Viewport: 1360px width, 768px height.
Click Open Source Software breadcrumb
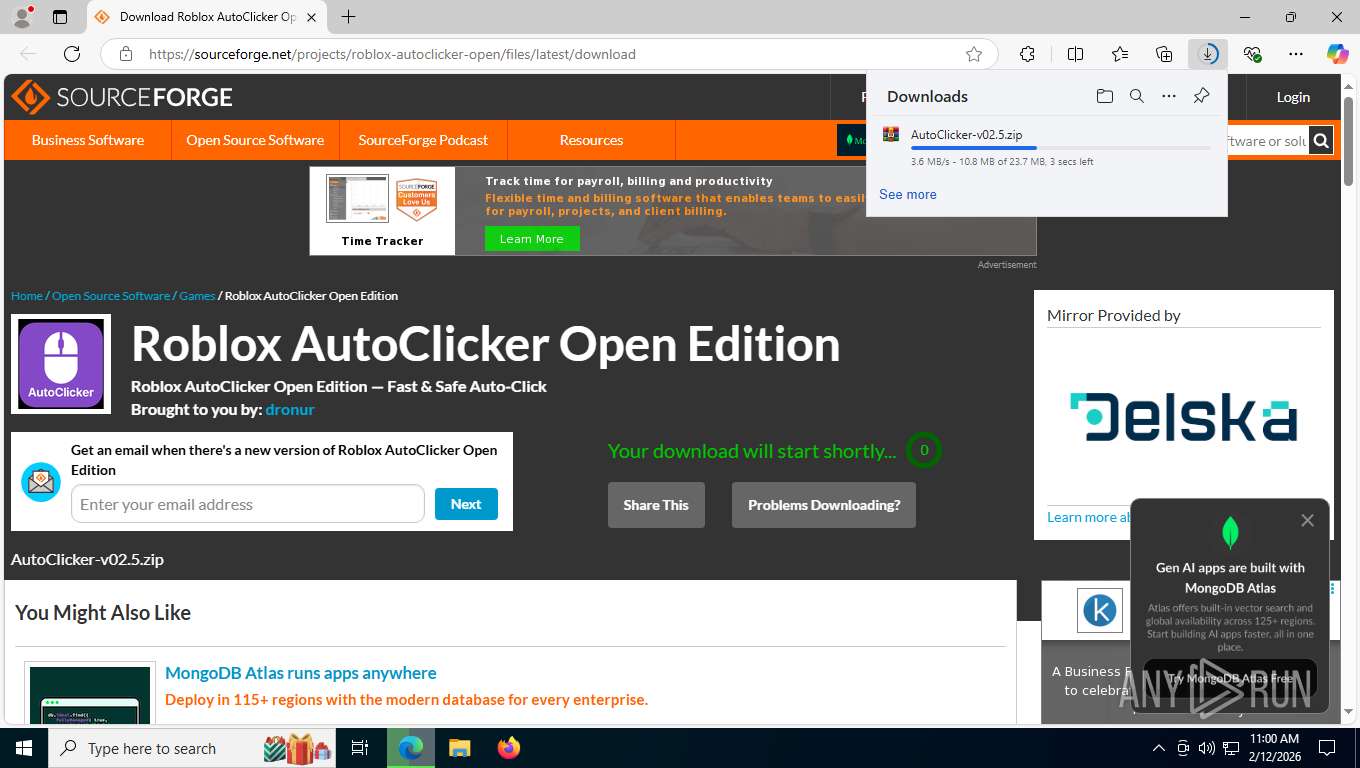pos(111,296)
